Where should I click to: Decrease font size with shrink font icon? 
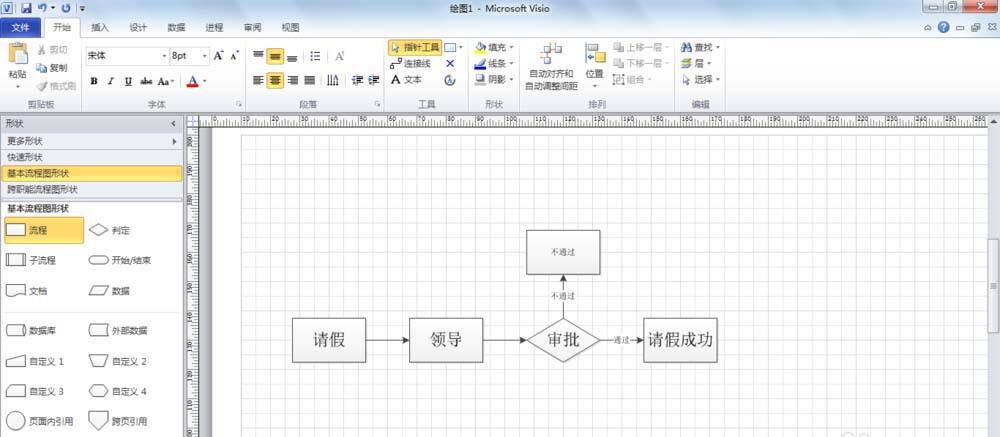(234, 56)
